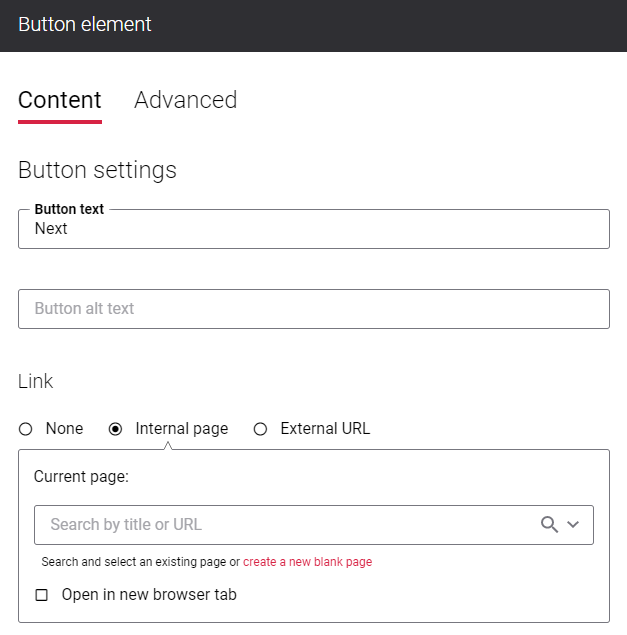Click the Current page label
This screenshot has width=627, height=635.
pos(81,477)
